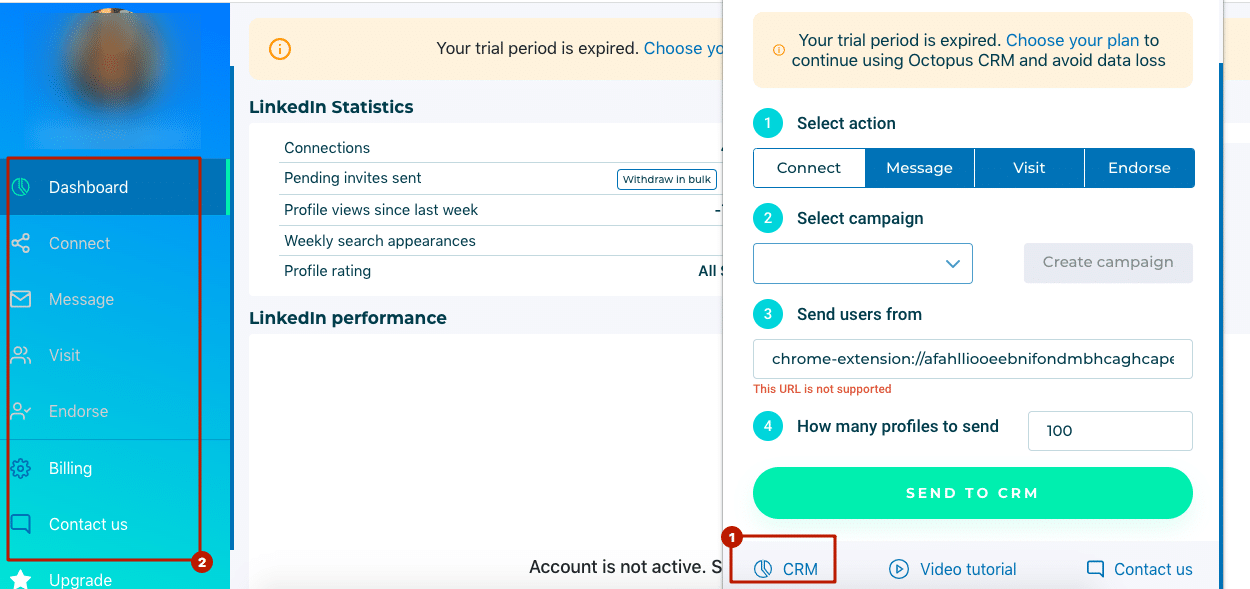Play the Video tutorial
Image resolution: width=1250 pixels, height=589 pixels.
(898, 568)
